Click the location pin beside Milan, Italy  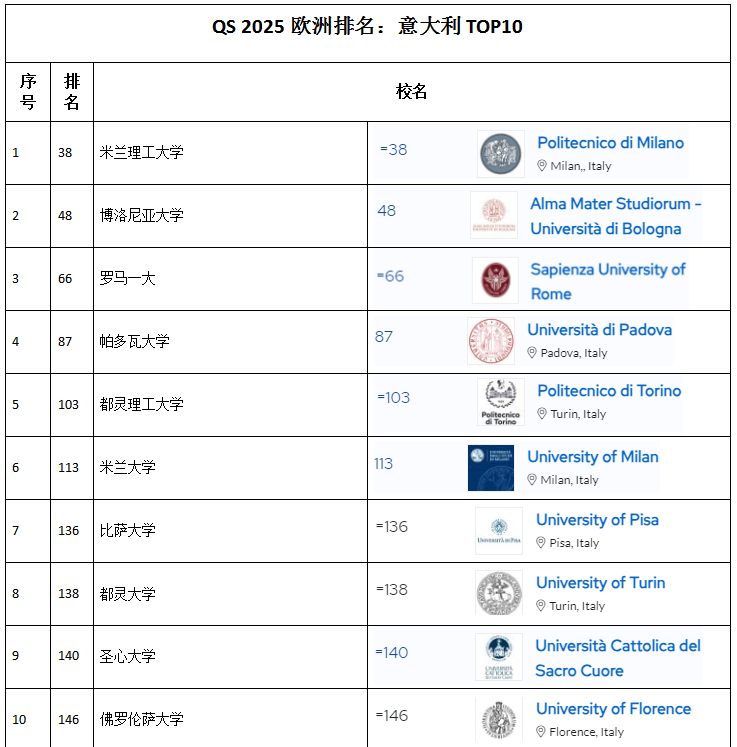coord(532,480)
